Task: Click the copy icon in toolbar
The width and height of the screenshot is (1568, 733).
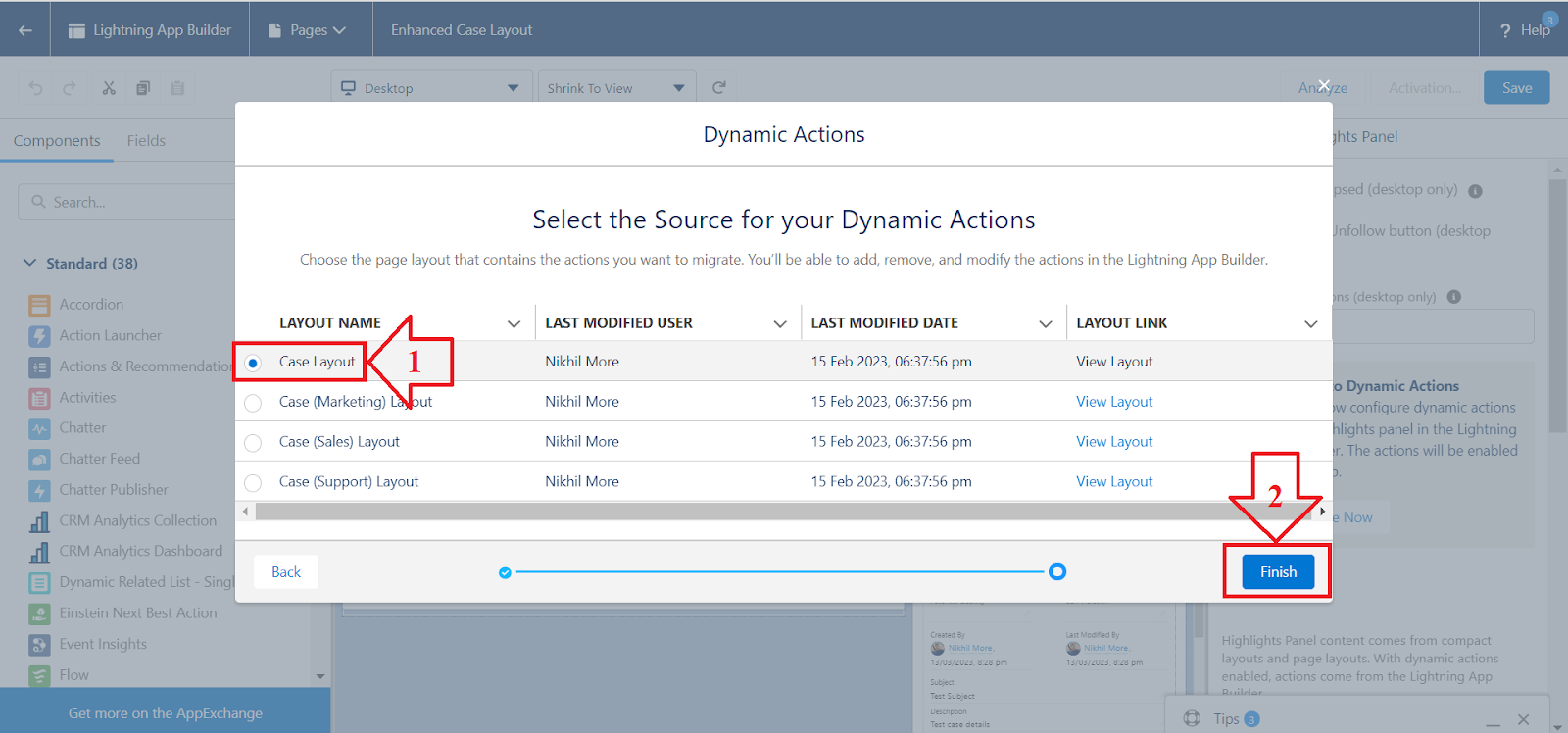Action: [143, 88]
